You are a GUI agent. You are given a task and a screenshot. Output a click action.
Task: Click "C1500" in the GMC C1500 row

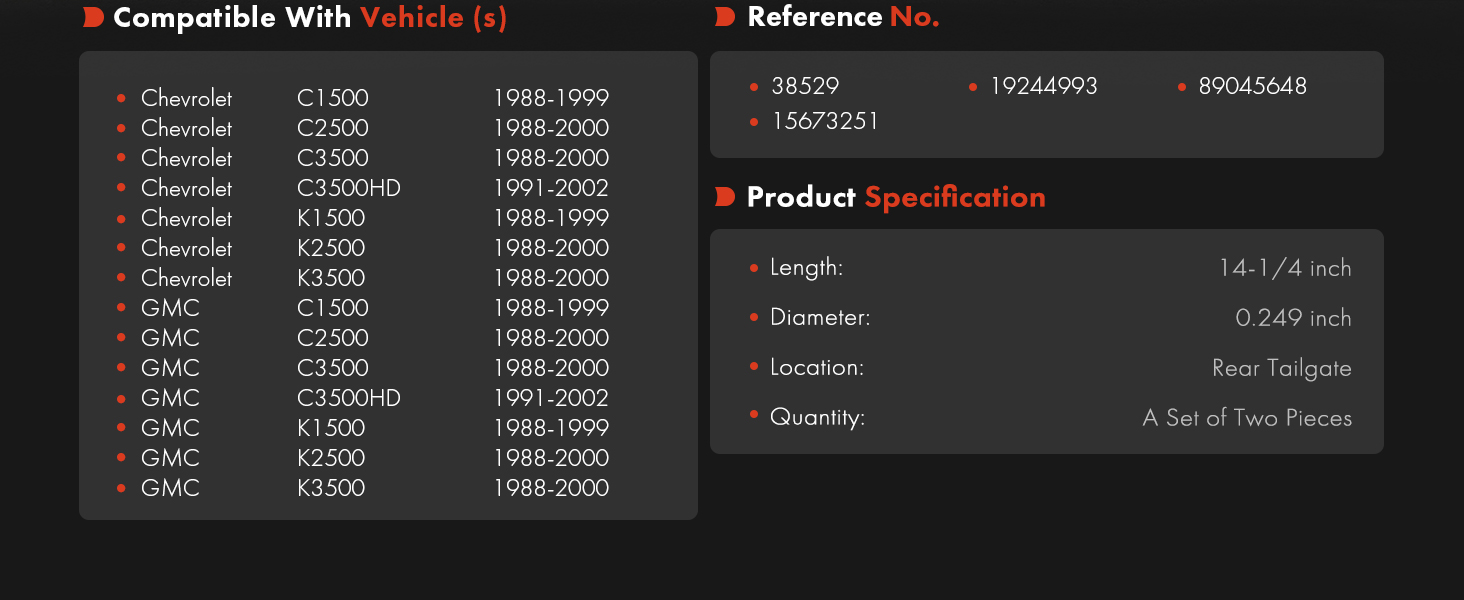[333, 308]
